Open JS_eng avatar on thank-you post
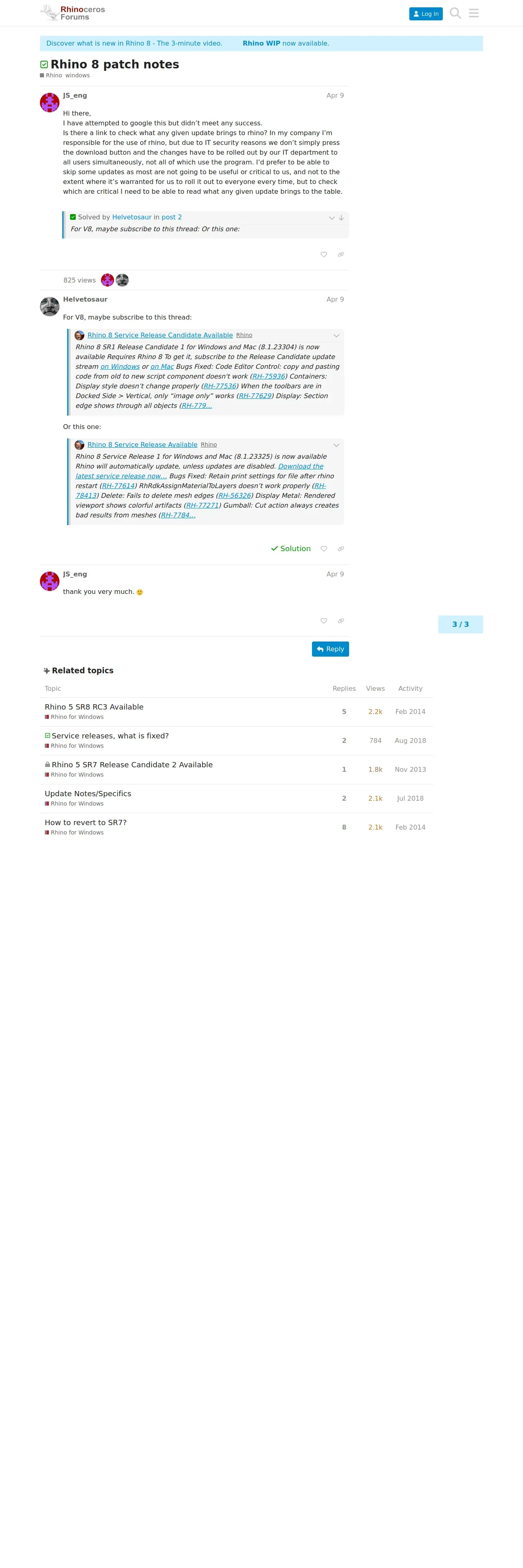 [49, 581]
